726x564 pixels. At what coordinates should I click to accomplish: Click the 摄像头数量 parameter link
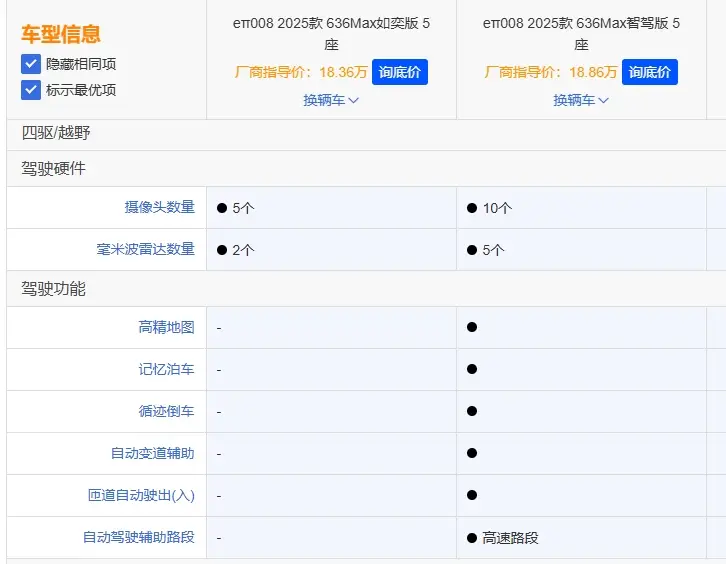pyautogui.click(x=160, y=207)
